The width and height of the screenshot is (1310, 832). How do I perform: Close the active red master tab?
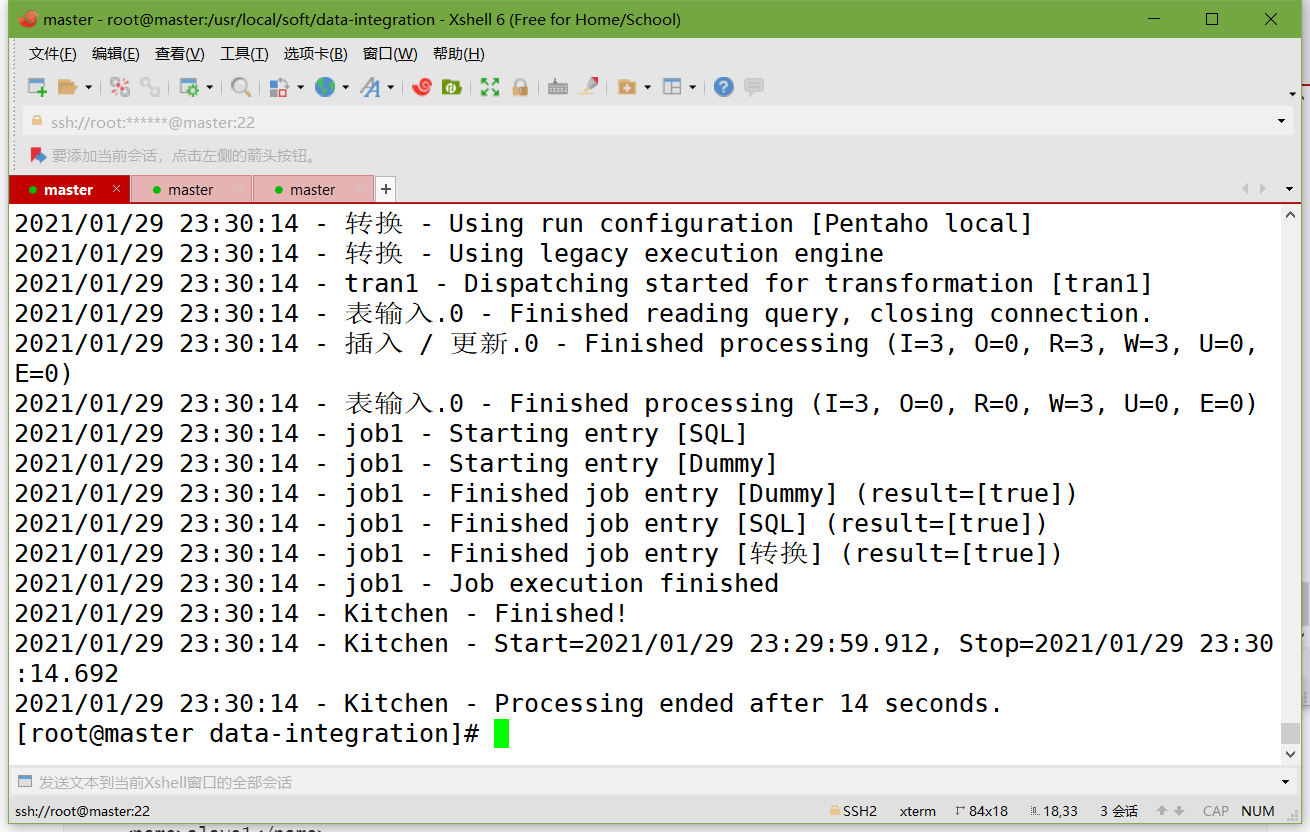coord(117,188)
